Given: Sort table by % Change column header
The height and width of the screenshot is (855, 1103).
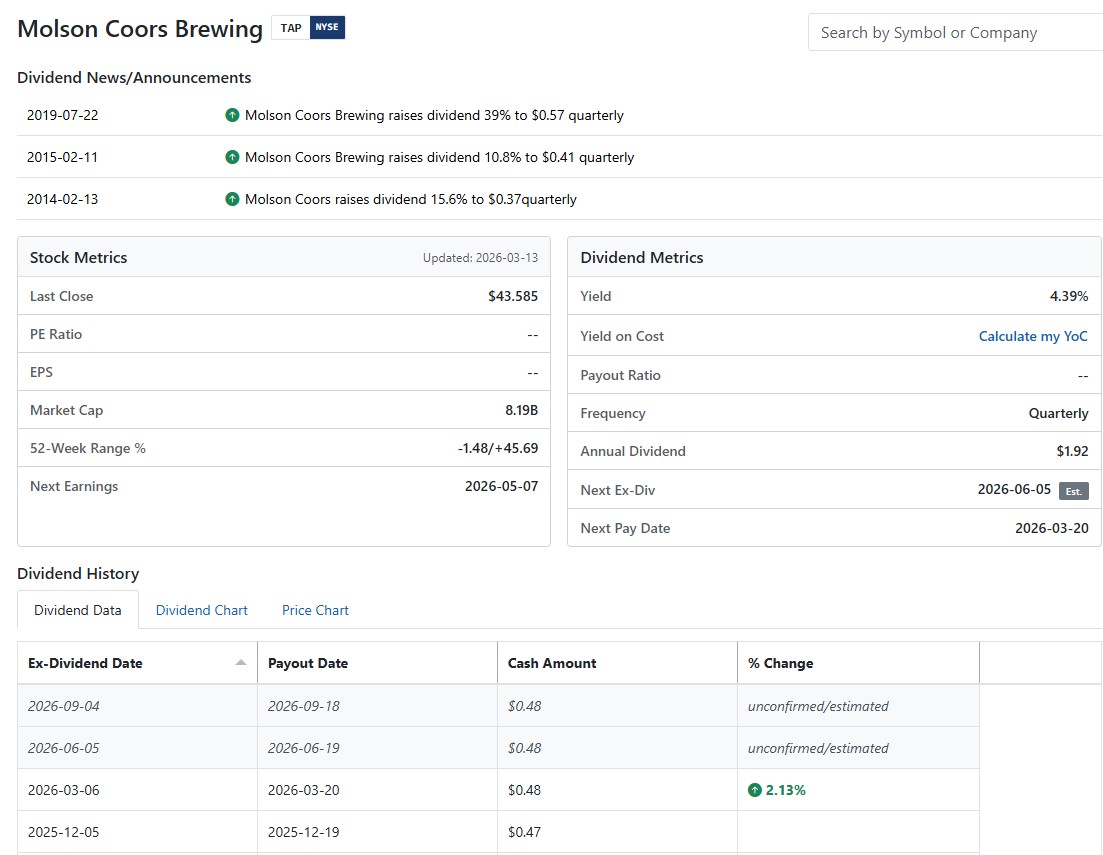Looking at the screenshot, I should [x=781, y=663].
